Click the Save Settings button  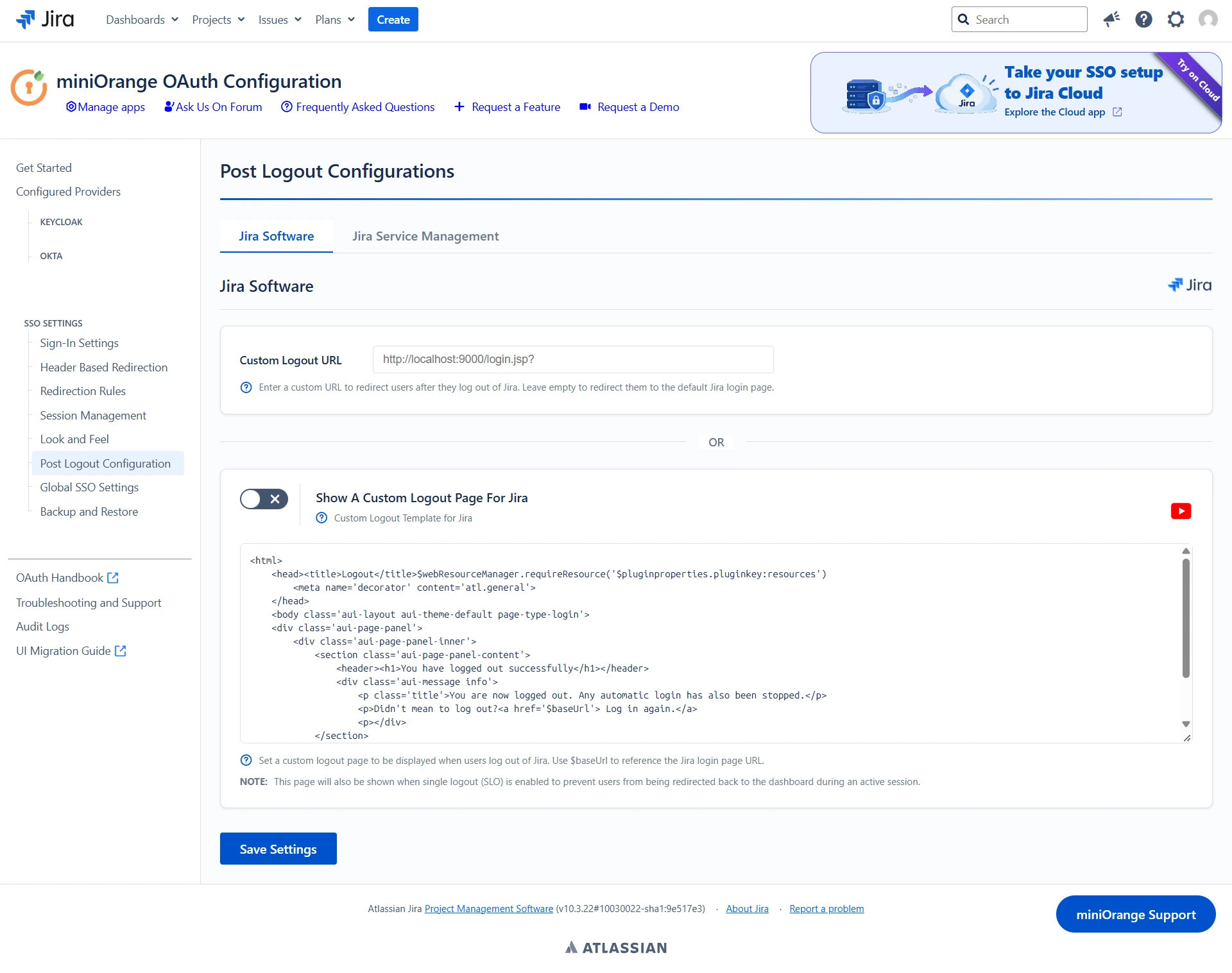(x=278, y=849)
